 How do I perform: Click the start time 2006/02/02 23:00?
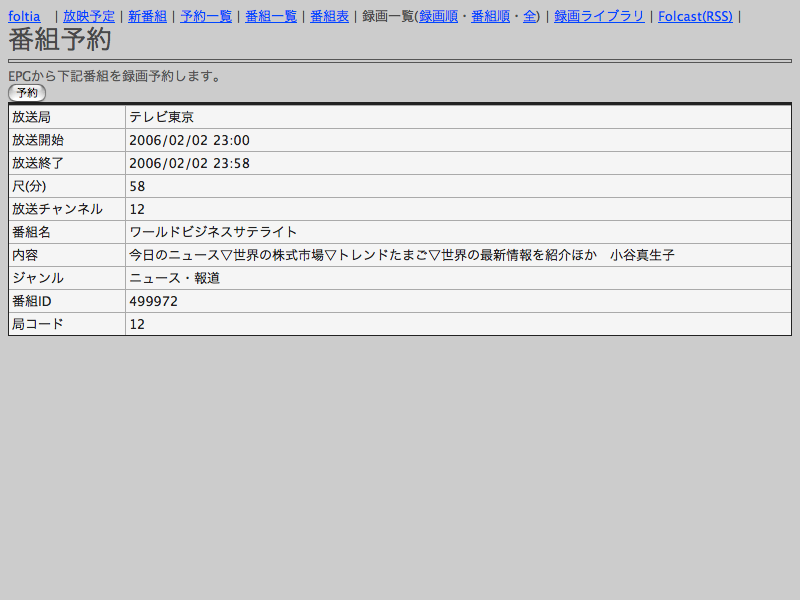pyautogui.click(x=189, y=140)
